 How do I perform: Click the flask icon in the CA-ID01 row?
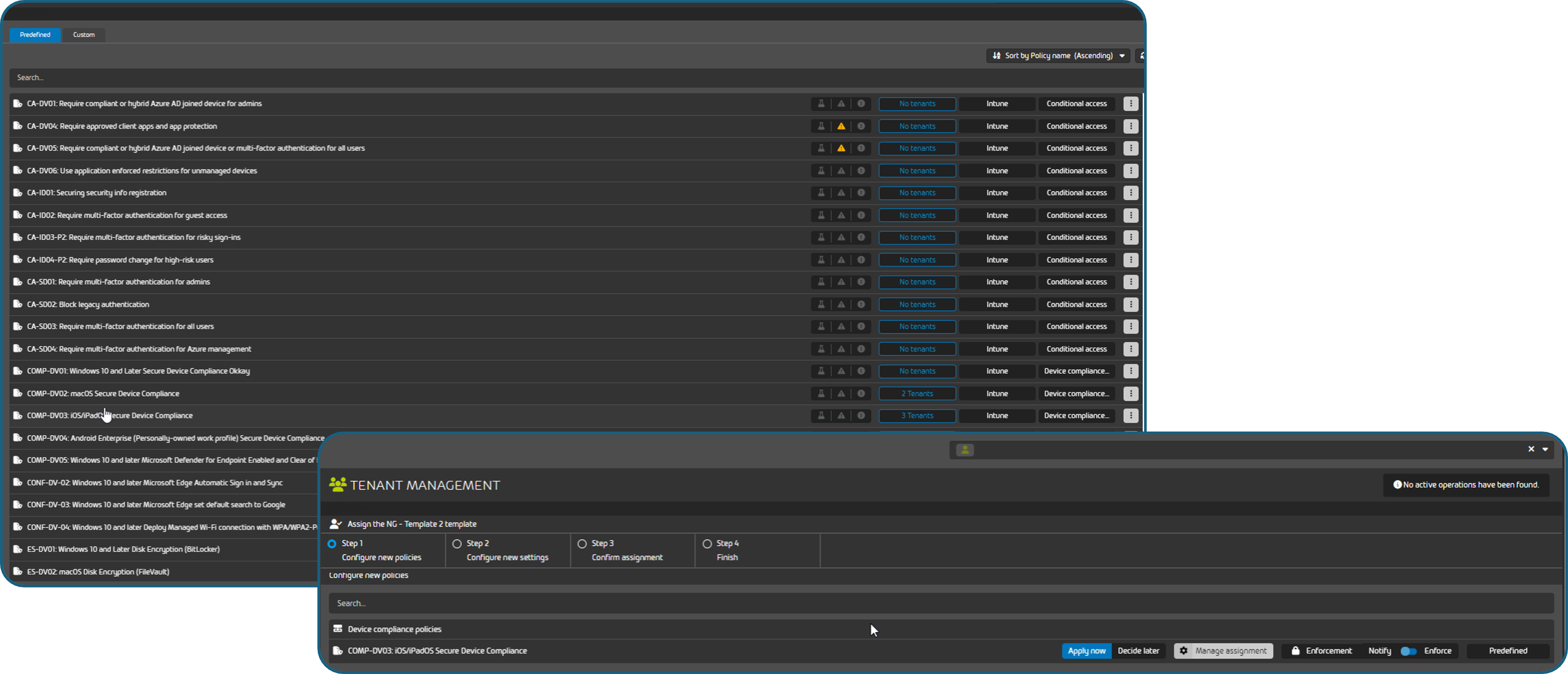pos(821,192)
